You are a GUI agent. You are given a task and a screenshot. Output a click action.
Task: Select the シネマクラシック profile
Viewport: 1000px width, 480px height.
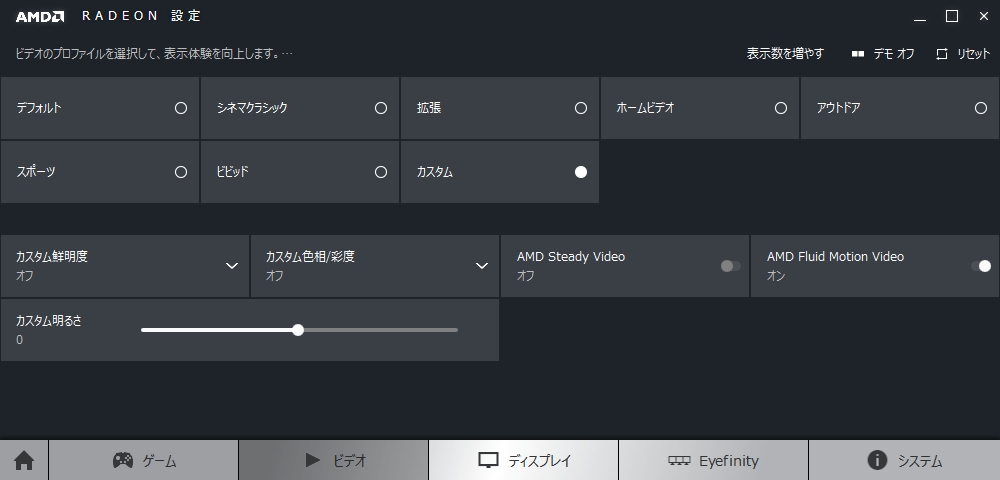[300, 108]
